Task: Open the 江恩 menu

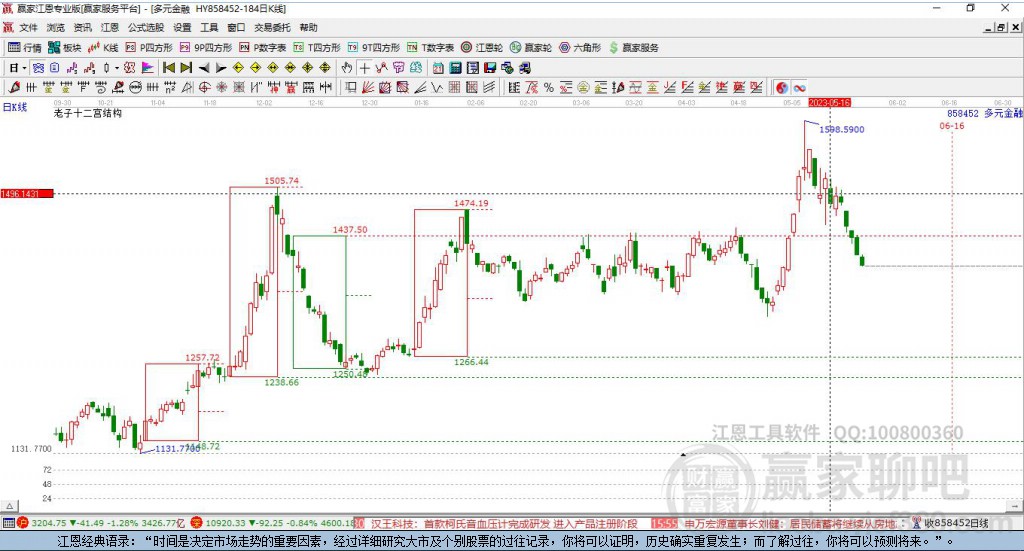Action: (110, 27)
